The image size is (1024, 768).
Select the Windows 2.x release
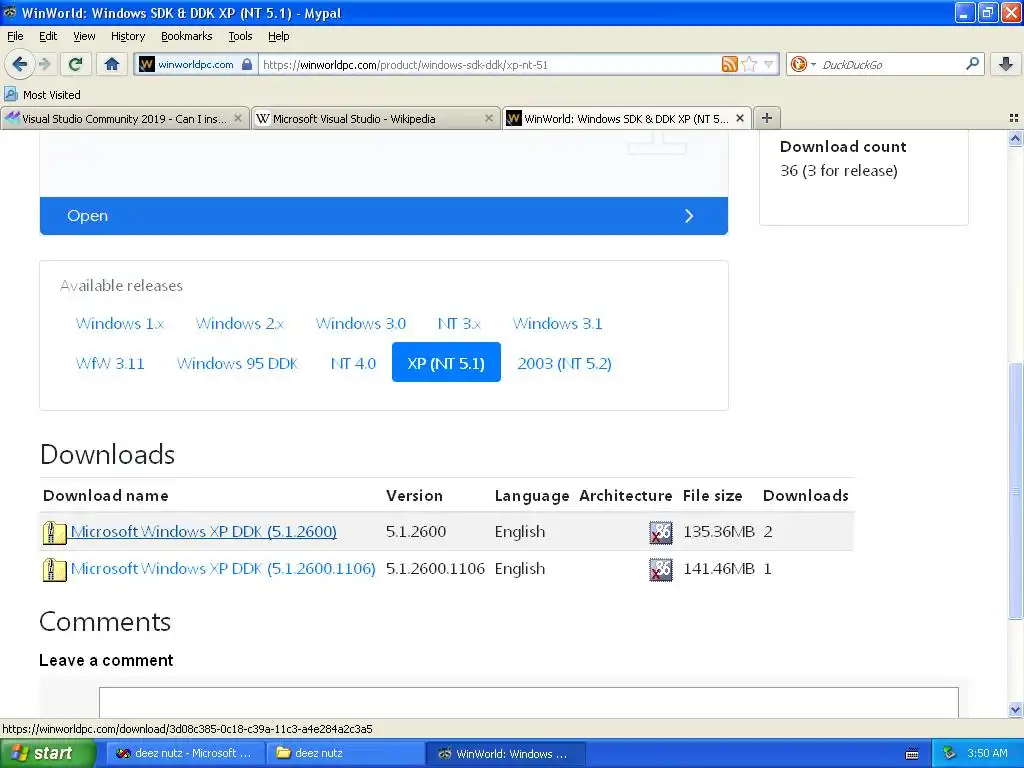pyautogui.click(x=240, y=323)
